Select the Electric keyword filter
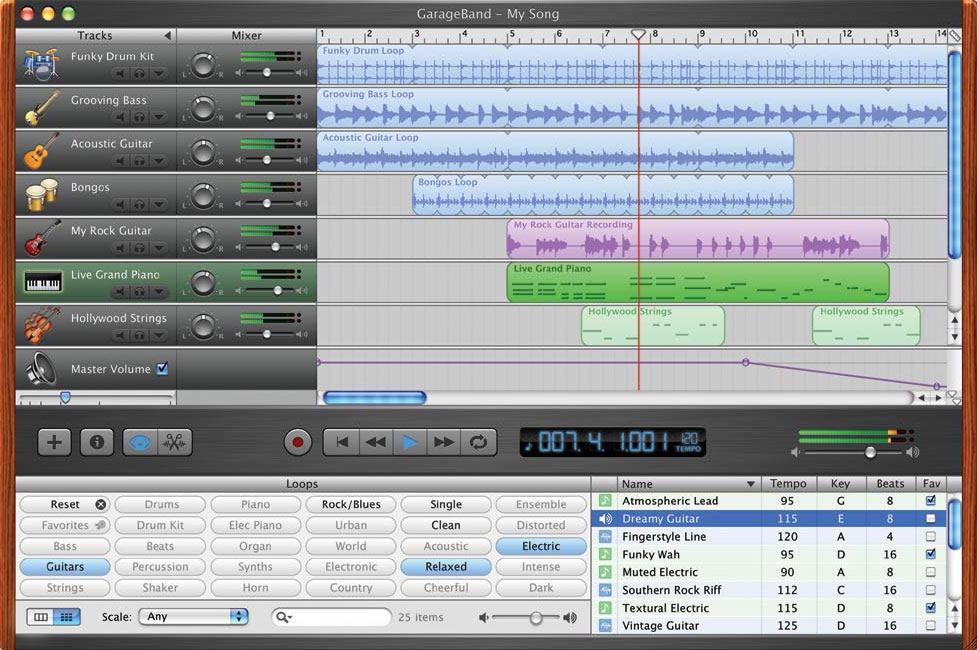This screenshot has width=977, height=650. tap(541, 546)
